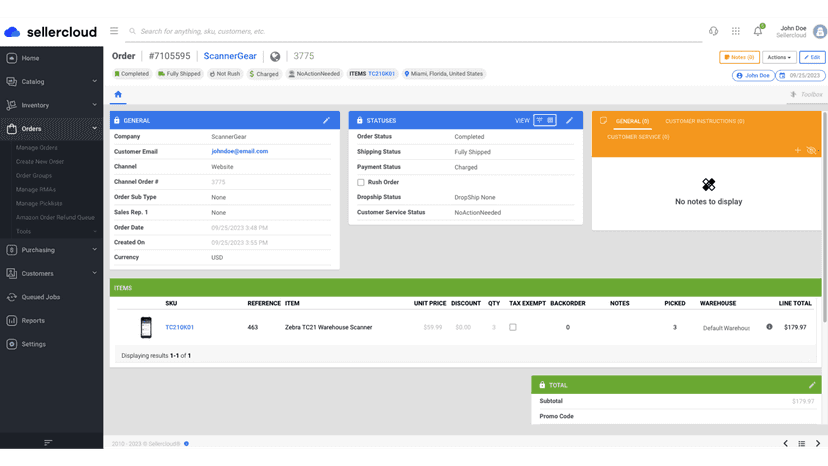Click the Completed status badge
The height and width of the screenshot is (466, 828).
[131, 74]
